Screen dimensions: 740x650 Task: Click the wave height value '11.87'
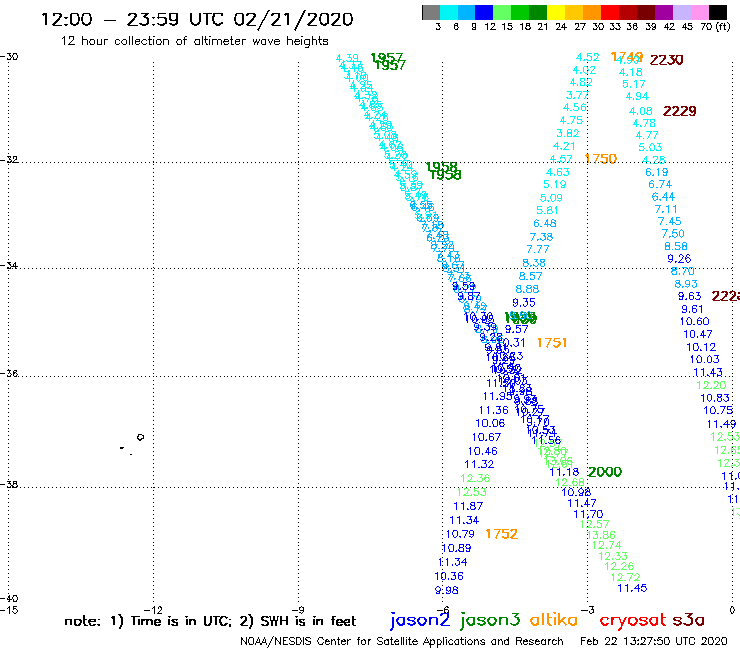coord(468,506)
